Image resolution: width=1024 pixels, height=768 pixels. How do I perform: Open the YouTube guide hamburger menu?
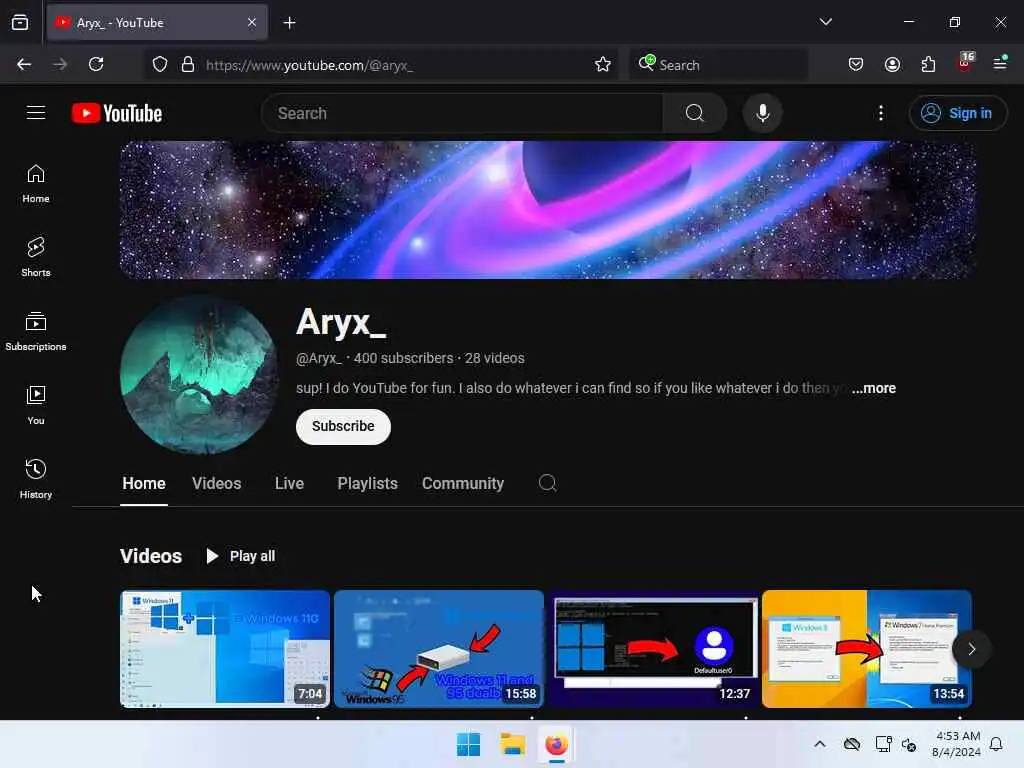pos(36,113)
